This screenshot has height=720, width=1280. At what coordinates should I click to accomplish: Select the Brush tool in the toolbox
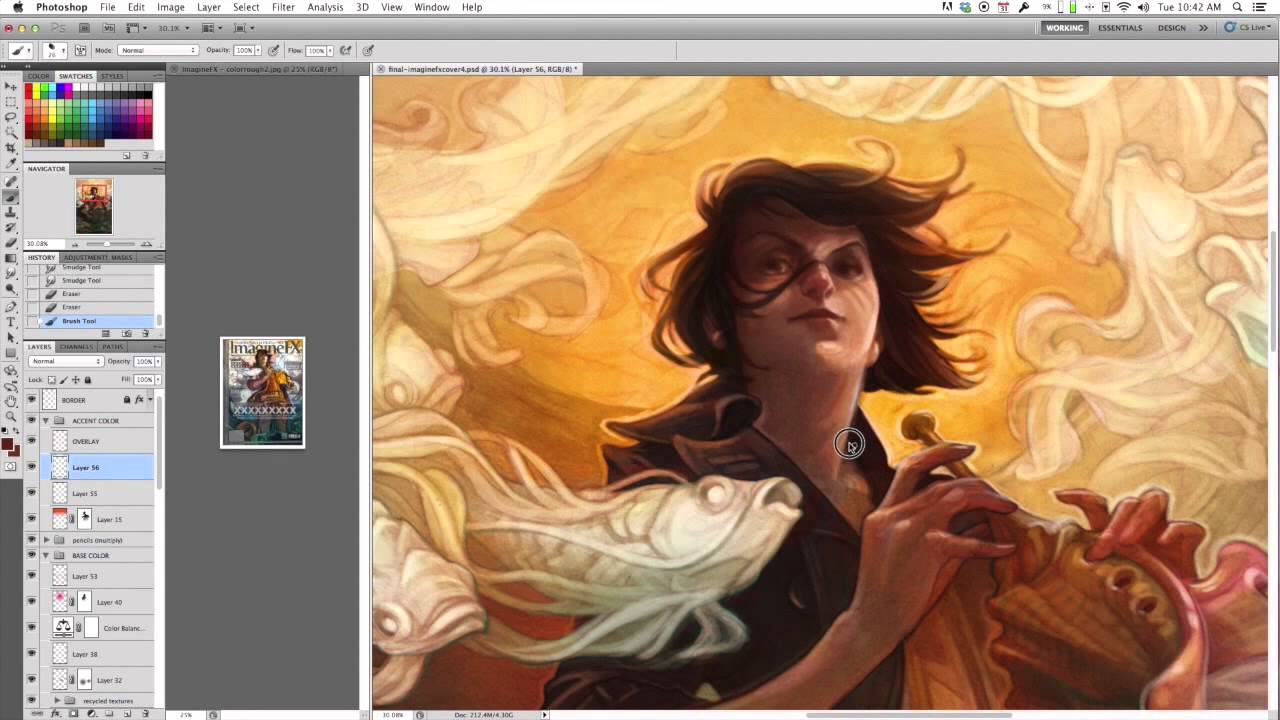point(11,197)
